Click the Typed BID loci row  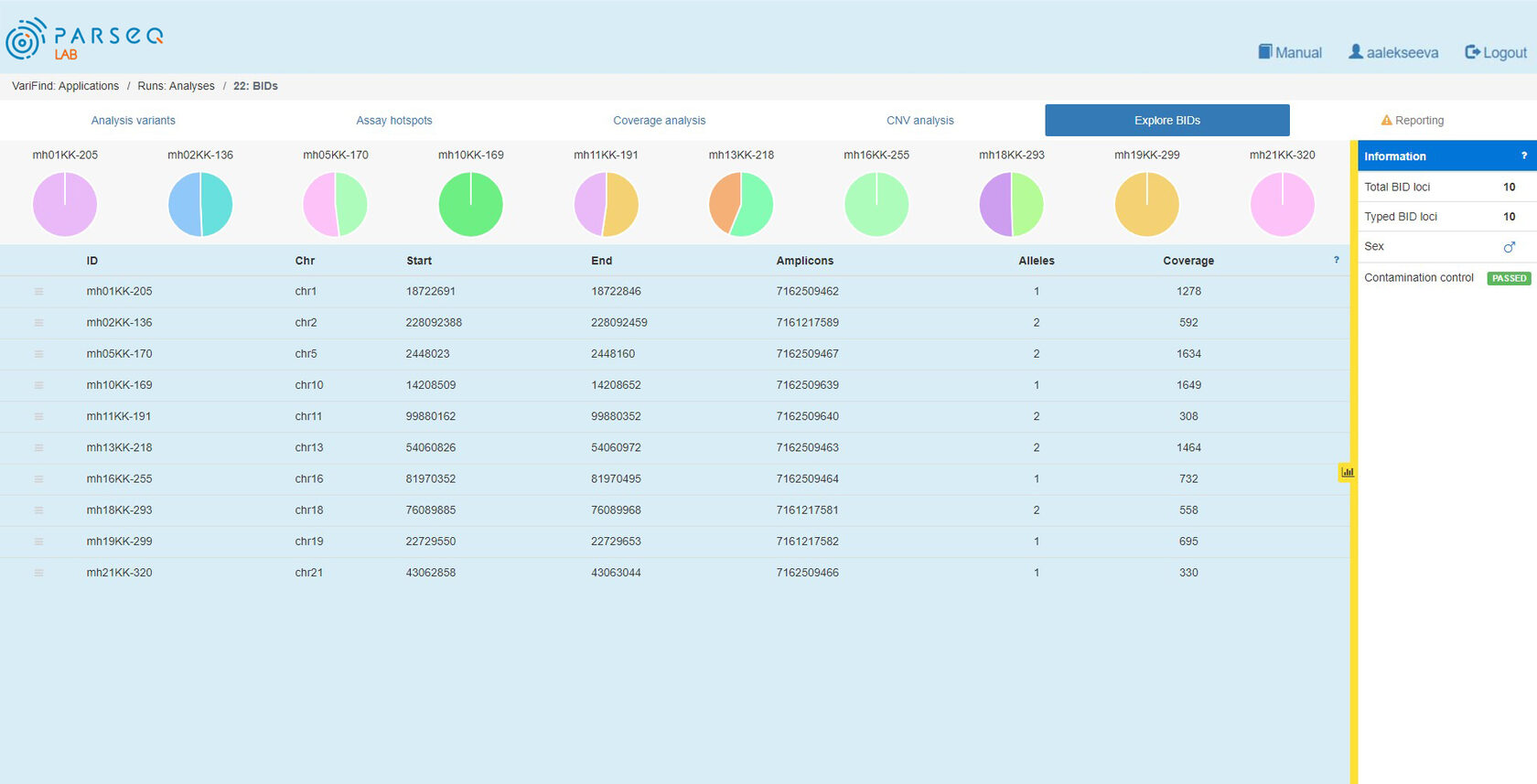tap(1447, 217)
